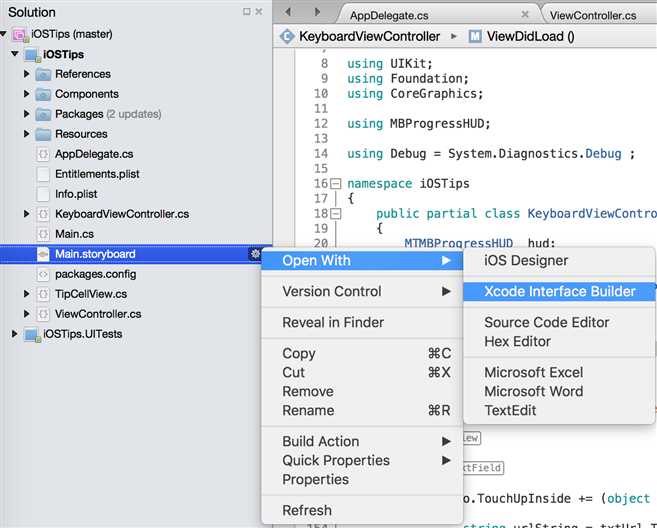Click the Main.storyboard file icon
657x528 pixels.
43,254
